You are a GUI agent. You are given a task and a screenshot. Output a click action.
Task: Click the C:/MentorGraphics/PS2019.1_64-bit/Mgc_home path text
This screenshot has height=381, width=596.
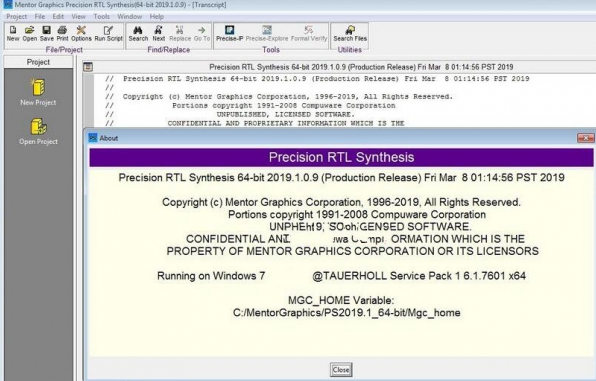coord(346,313)
